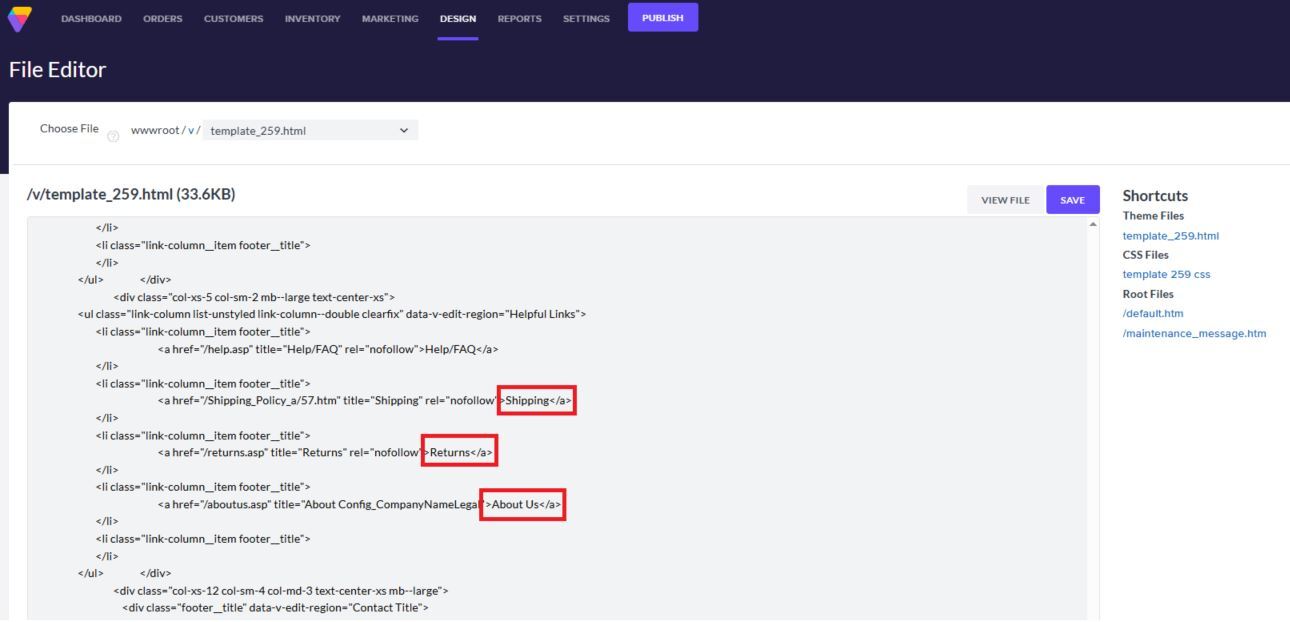Select the Design menu item
This screenshot has height=622, width=1290.
(x=457, y=19)
